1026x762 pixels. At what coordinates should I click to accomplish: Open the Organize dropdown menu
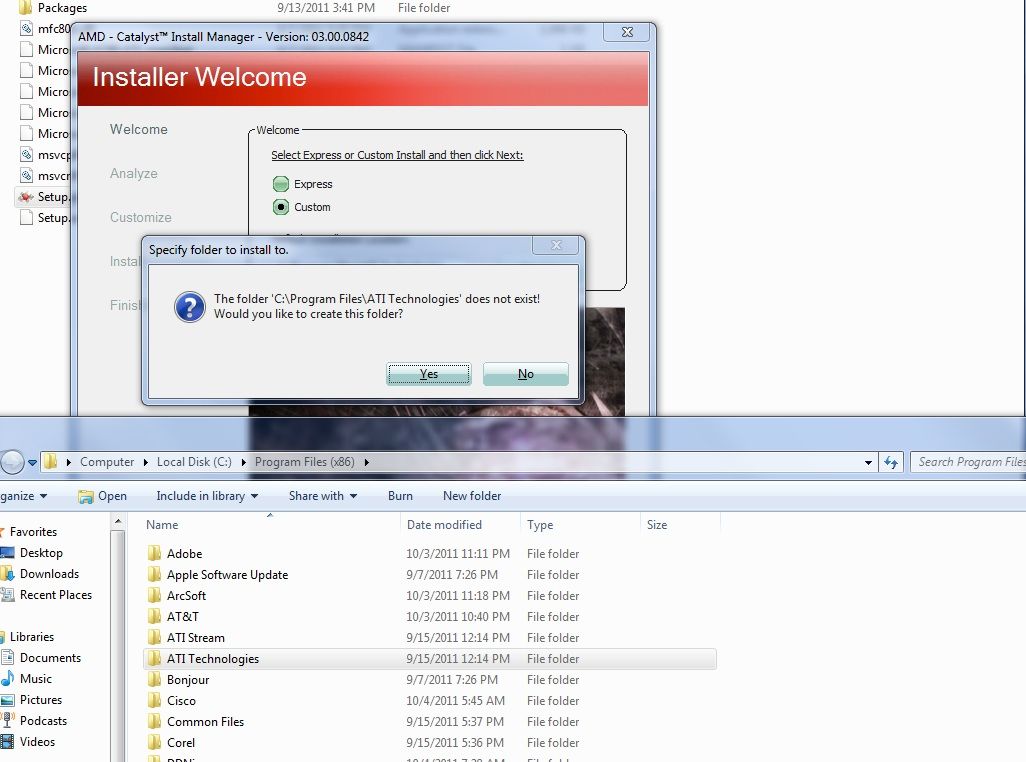click(x=24, y=496)
